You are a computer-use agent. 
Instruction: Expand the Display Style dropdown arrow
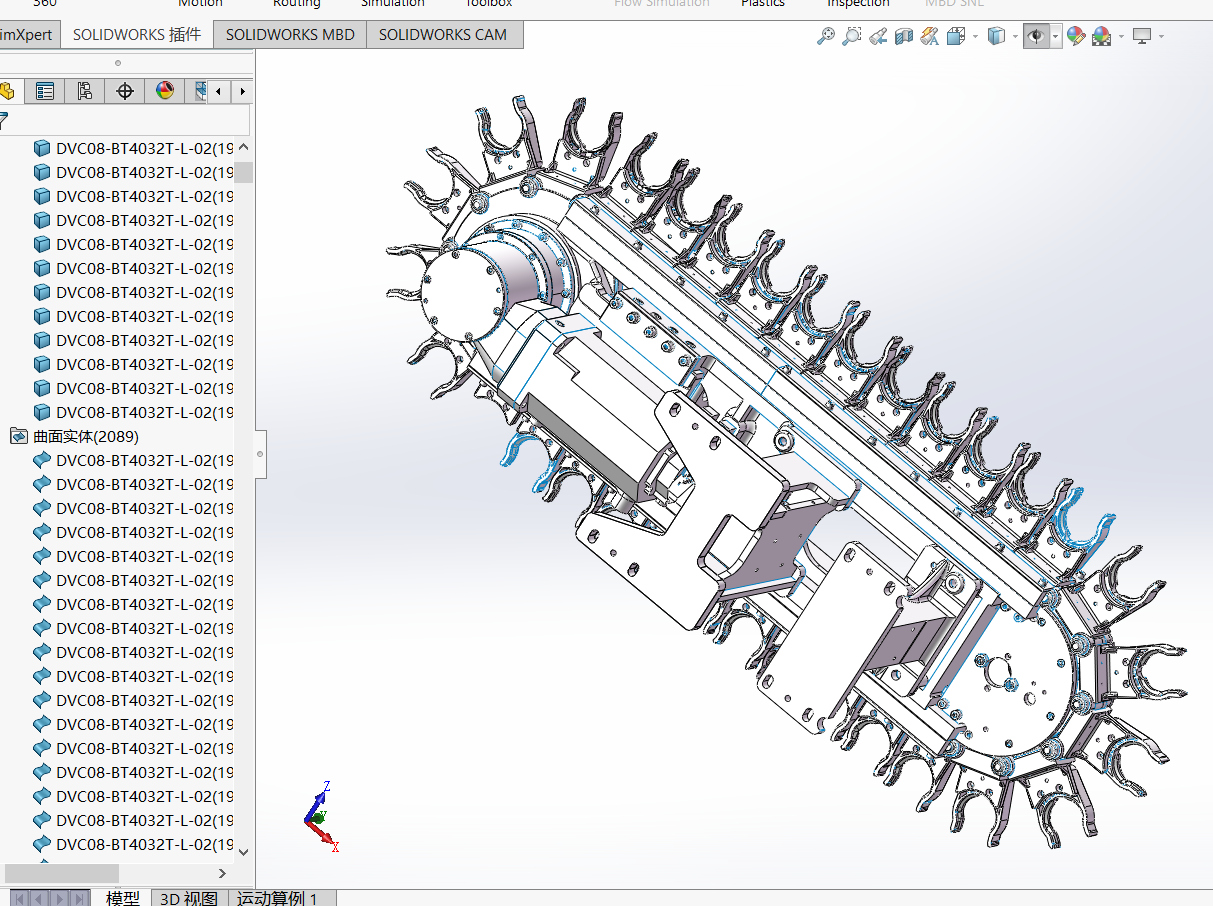(x=1015, y=37)
